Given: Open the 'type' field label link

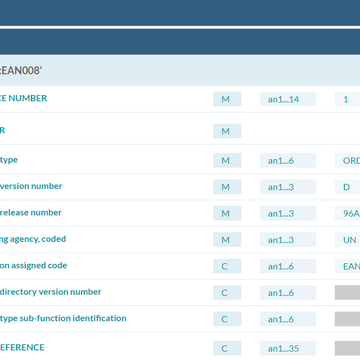Looking at the screenshot, I should tap(9, 160).
